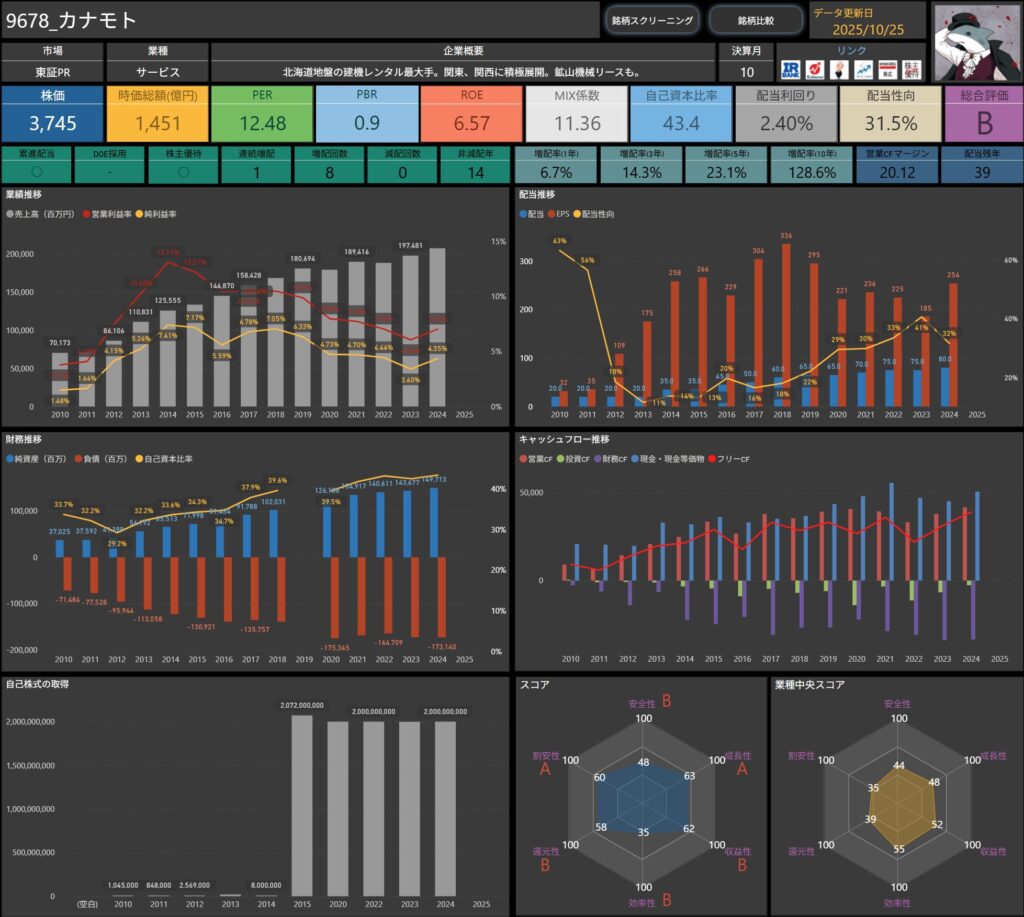Click the 銘柄比較 button
The image size is (1024, 917).
[x=755, y=20]
